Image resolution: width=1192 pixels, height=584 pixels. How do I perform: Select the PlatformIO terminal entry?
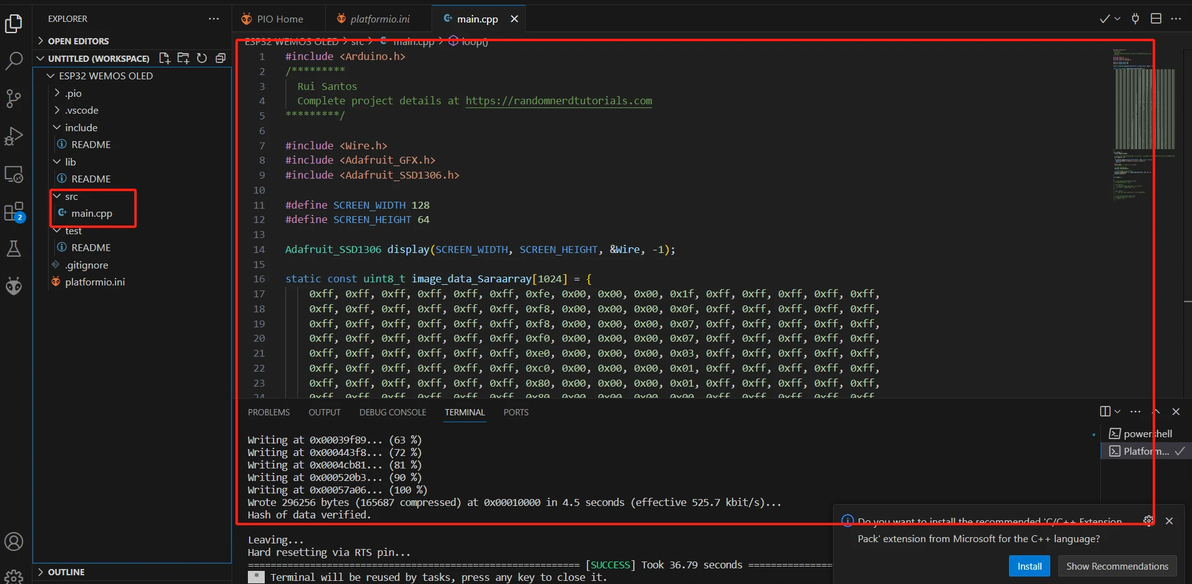1146,451
